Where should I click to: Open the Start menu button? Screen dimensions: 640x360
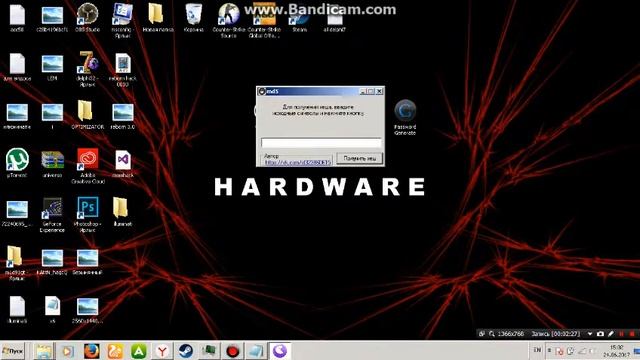click(x=13, y=351)
